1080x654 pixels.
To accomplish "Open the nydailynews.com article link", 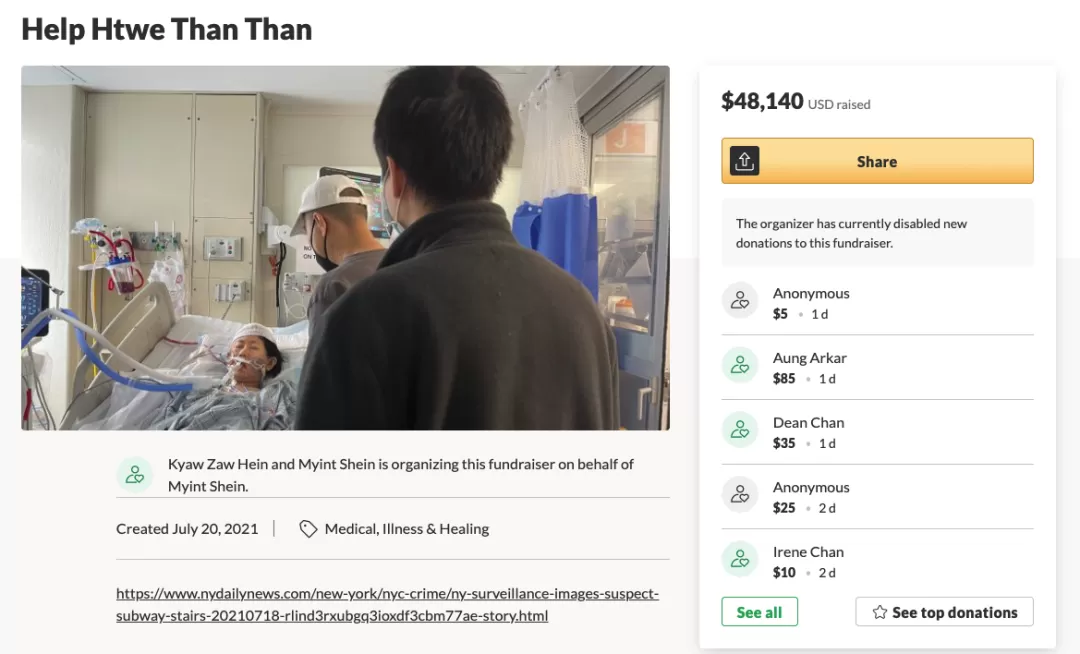I will [x=387, y=604].
